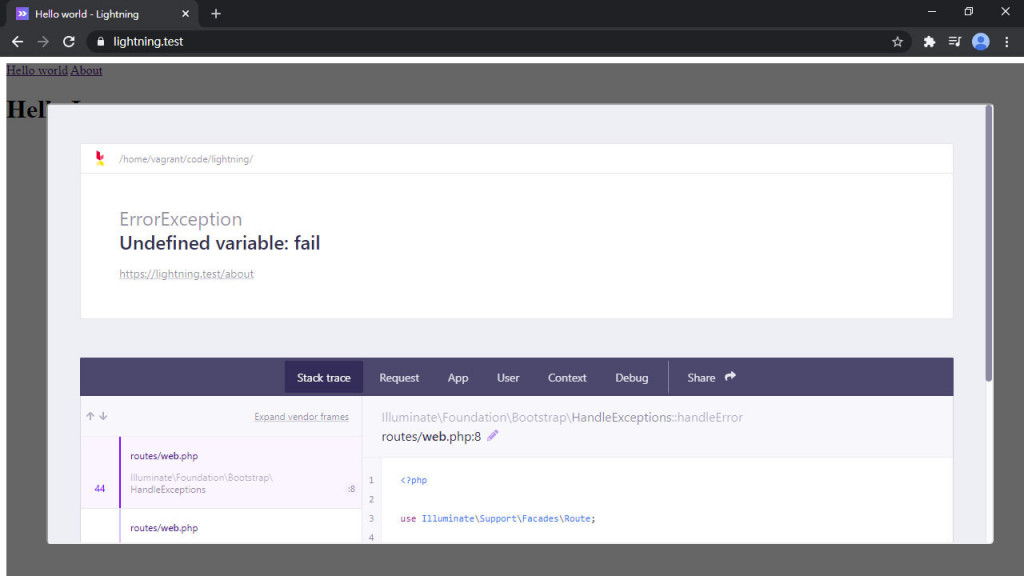Switch to the Request tab
This screenshot has width=1024, height=576.
399,377
